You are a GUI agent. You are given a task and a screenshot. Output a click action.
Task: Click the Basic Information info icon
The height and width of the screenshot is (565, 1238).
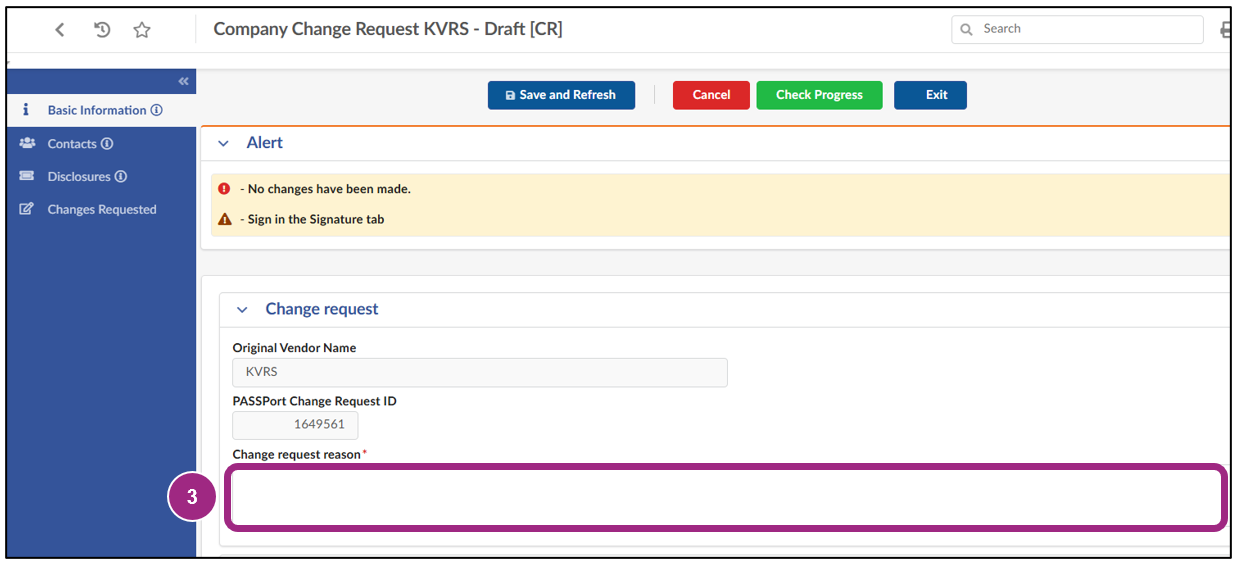coord(26,110)
